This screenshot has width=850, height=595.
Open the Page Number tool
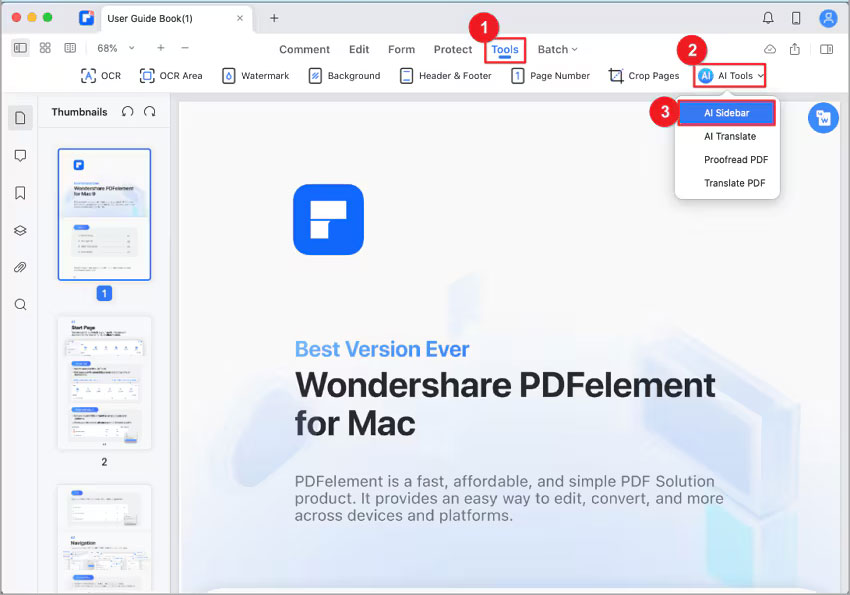pyautogui.click(x=550, y=76)
